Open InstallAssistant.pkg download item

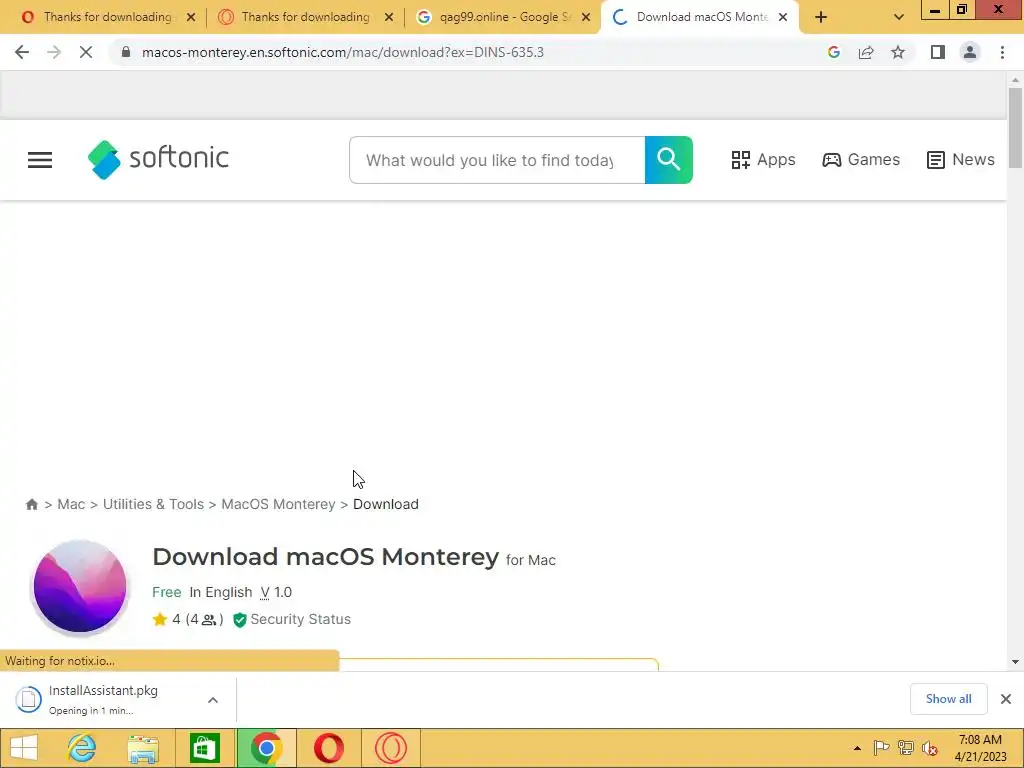[x=104, y=699]
